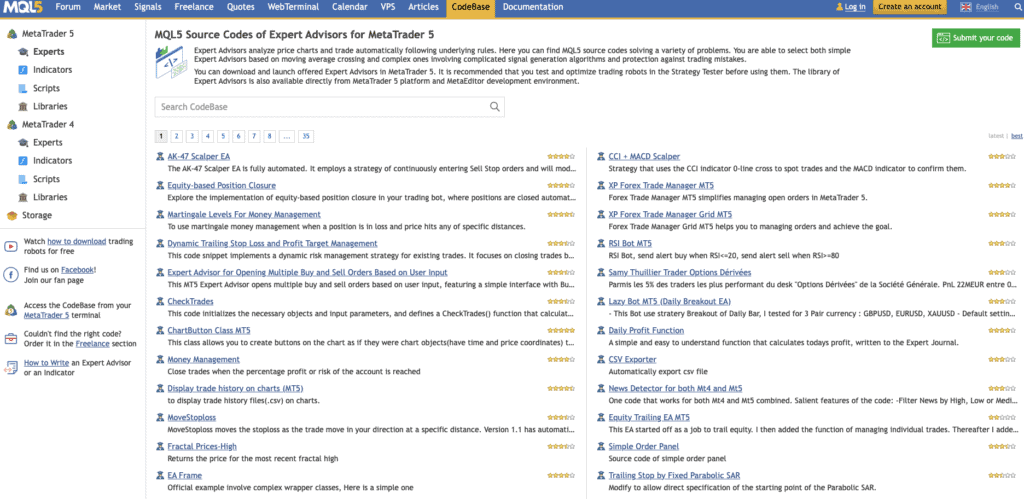Viewport: 1024px width, 499px height.
Task: Focus the Search CodeBase input field
Action: pos(329,106)
